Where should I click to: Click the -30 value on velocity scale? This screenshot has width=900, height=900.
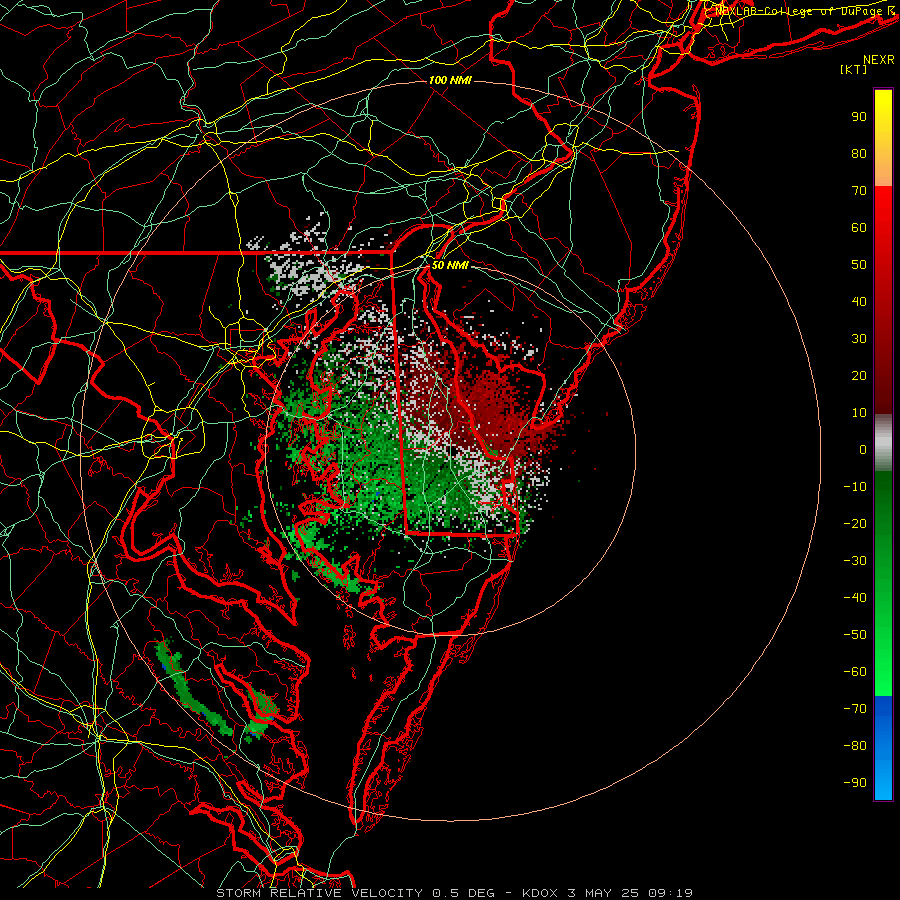[855, 561]
